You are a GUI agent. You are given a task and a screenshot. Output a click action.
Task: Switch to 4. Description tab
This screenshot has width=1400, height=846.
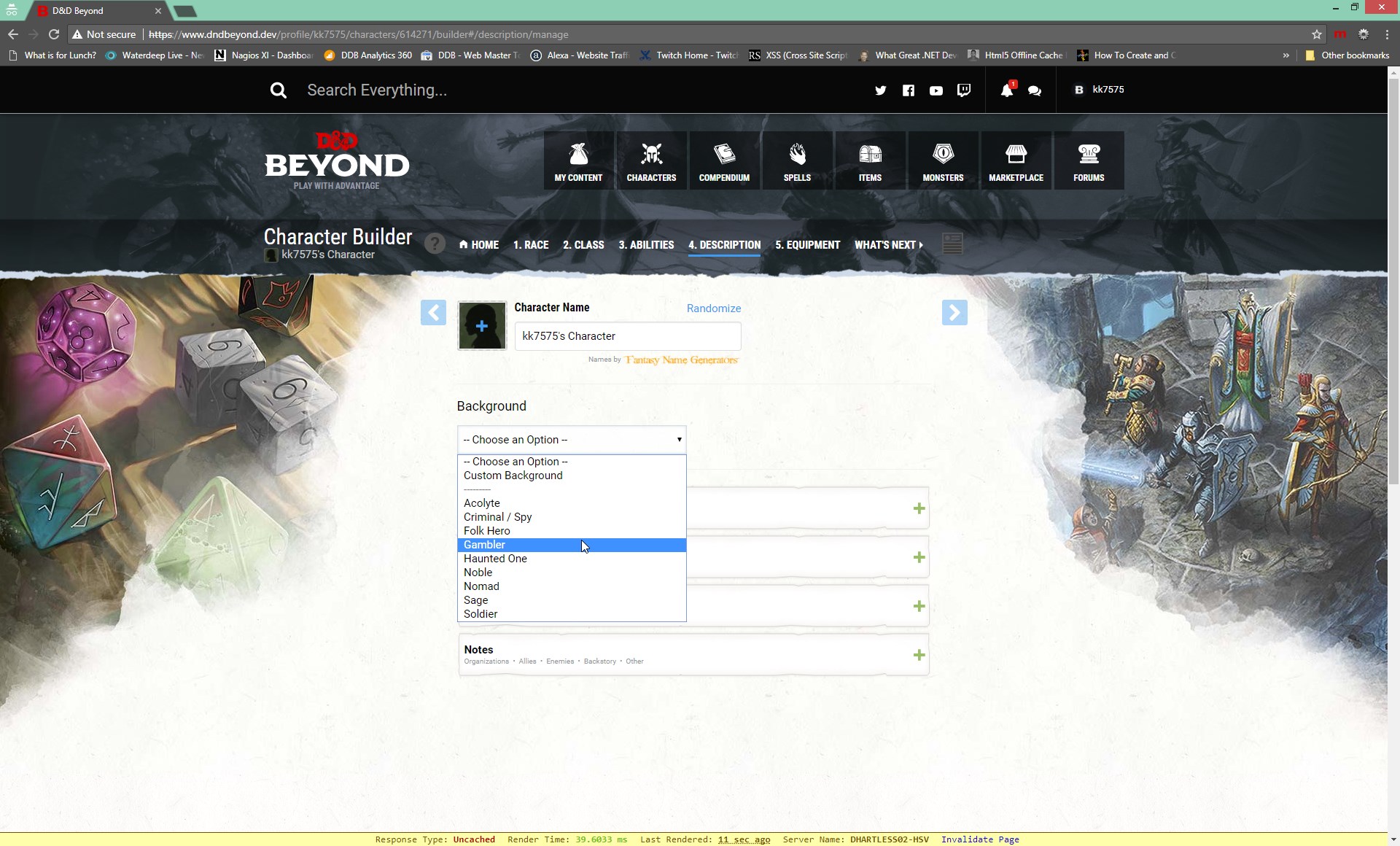(x=724, y=245)
